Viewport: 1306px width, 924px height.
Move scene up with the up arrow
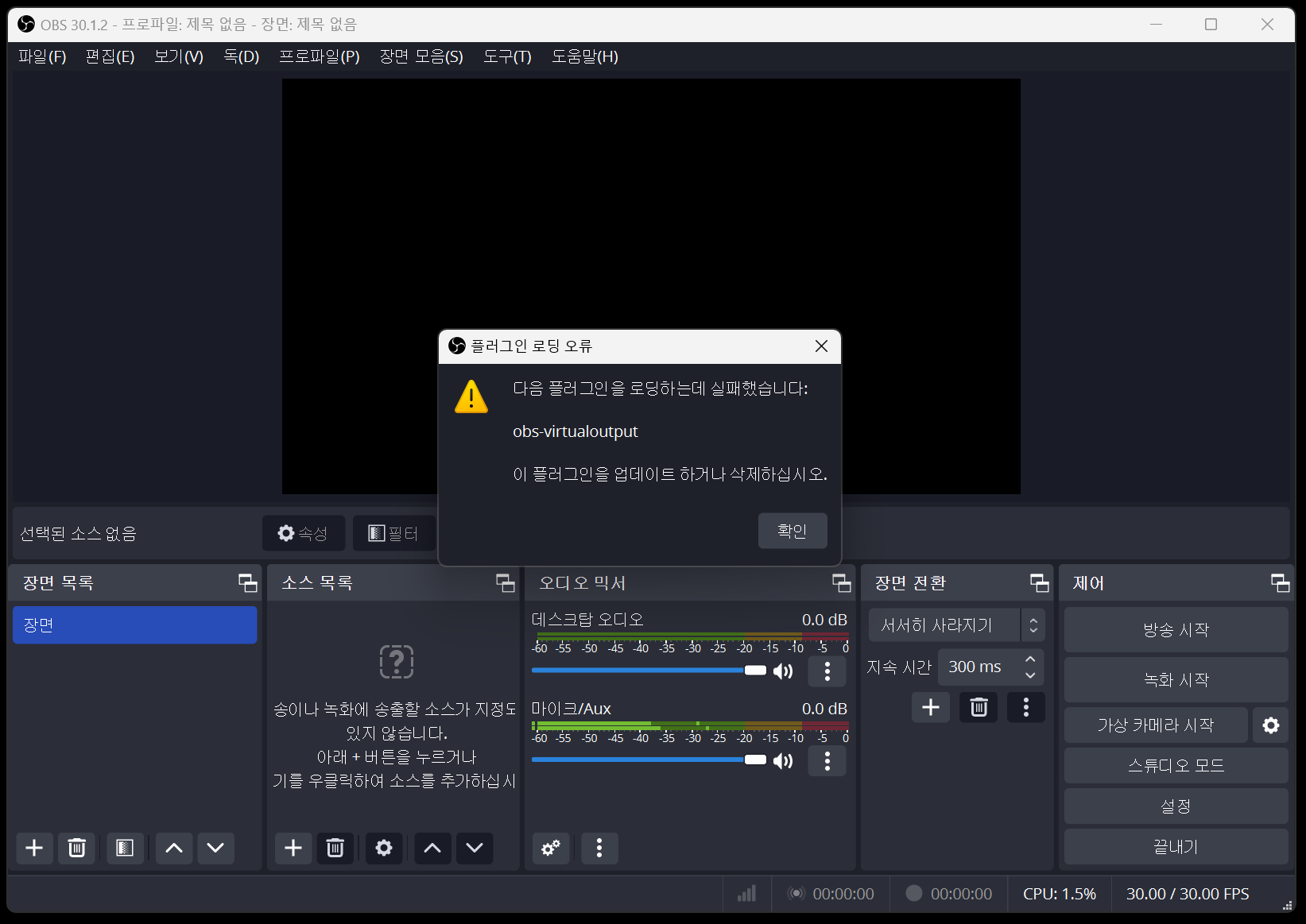(x=174, y=848)
